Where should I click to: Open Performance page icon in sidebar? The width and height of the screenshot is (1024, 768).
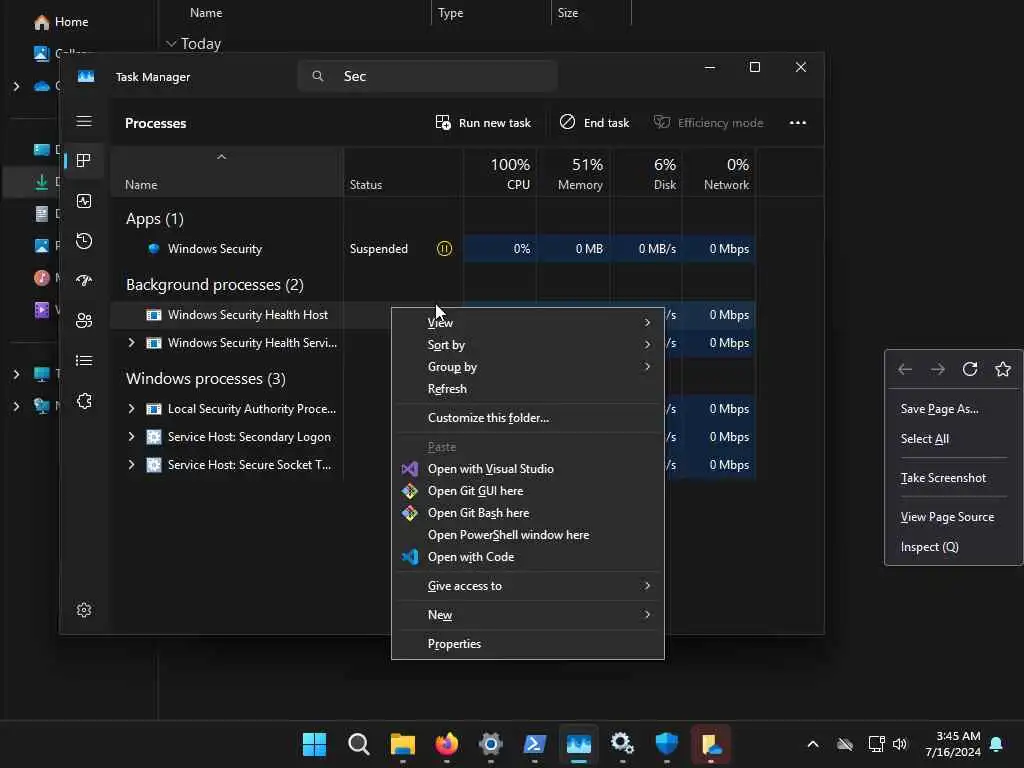[84, 201]
